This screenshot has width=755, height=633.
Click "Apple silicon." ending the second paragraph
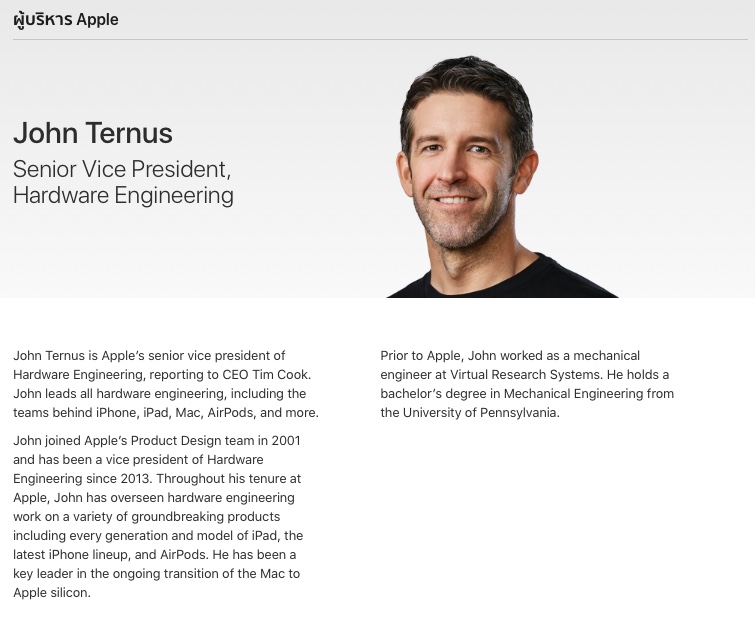click(x=52, y=592)
